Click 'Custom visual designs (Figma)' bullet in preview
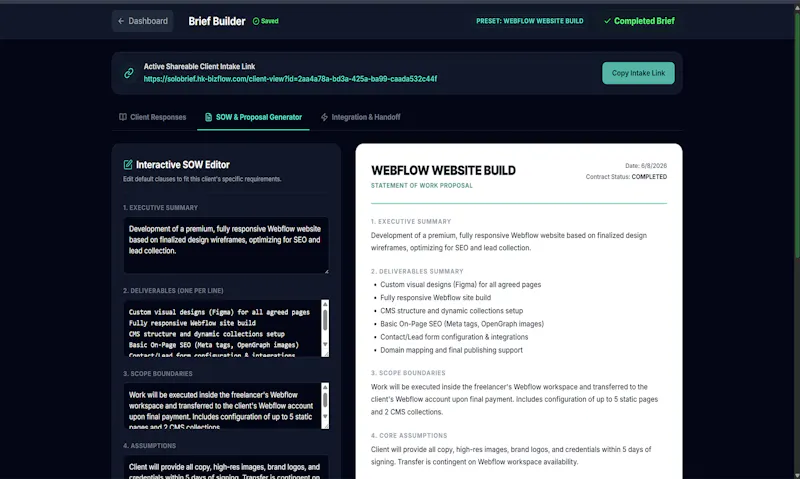Viewport: 800px width, 479px height. 460,285
